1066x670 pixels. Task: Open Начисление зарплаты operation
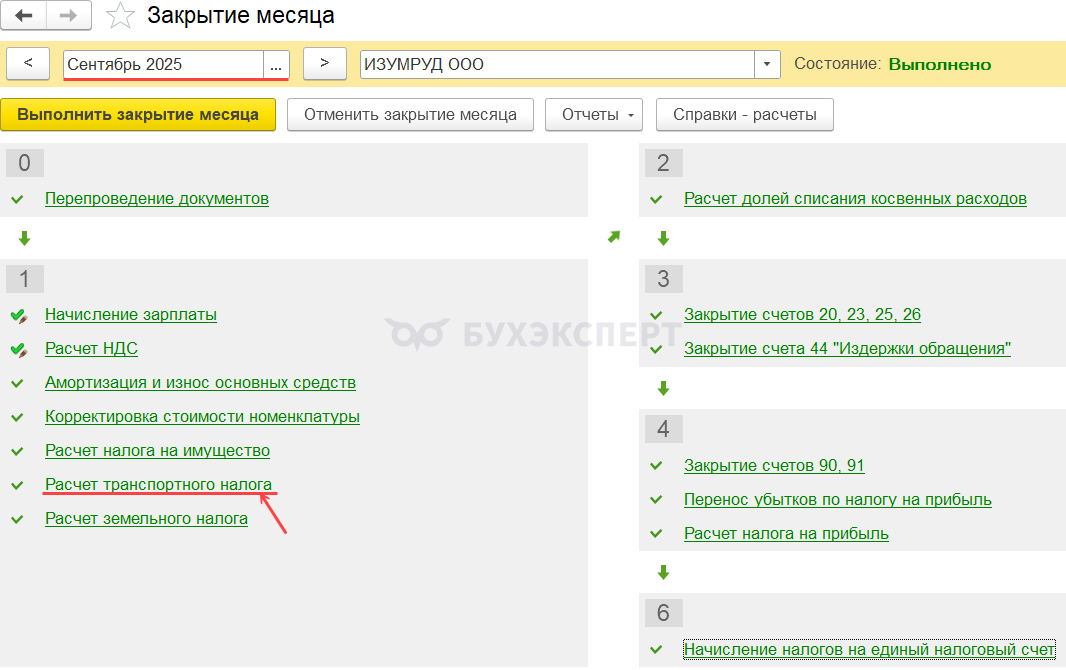[x=131, y=315]
